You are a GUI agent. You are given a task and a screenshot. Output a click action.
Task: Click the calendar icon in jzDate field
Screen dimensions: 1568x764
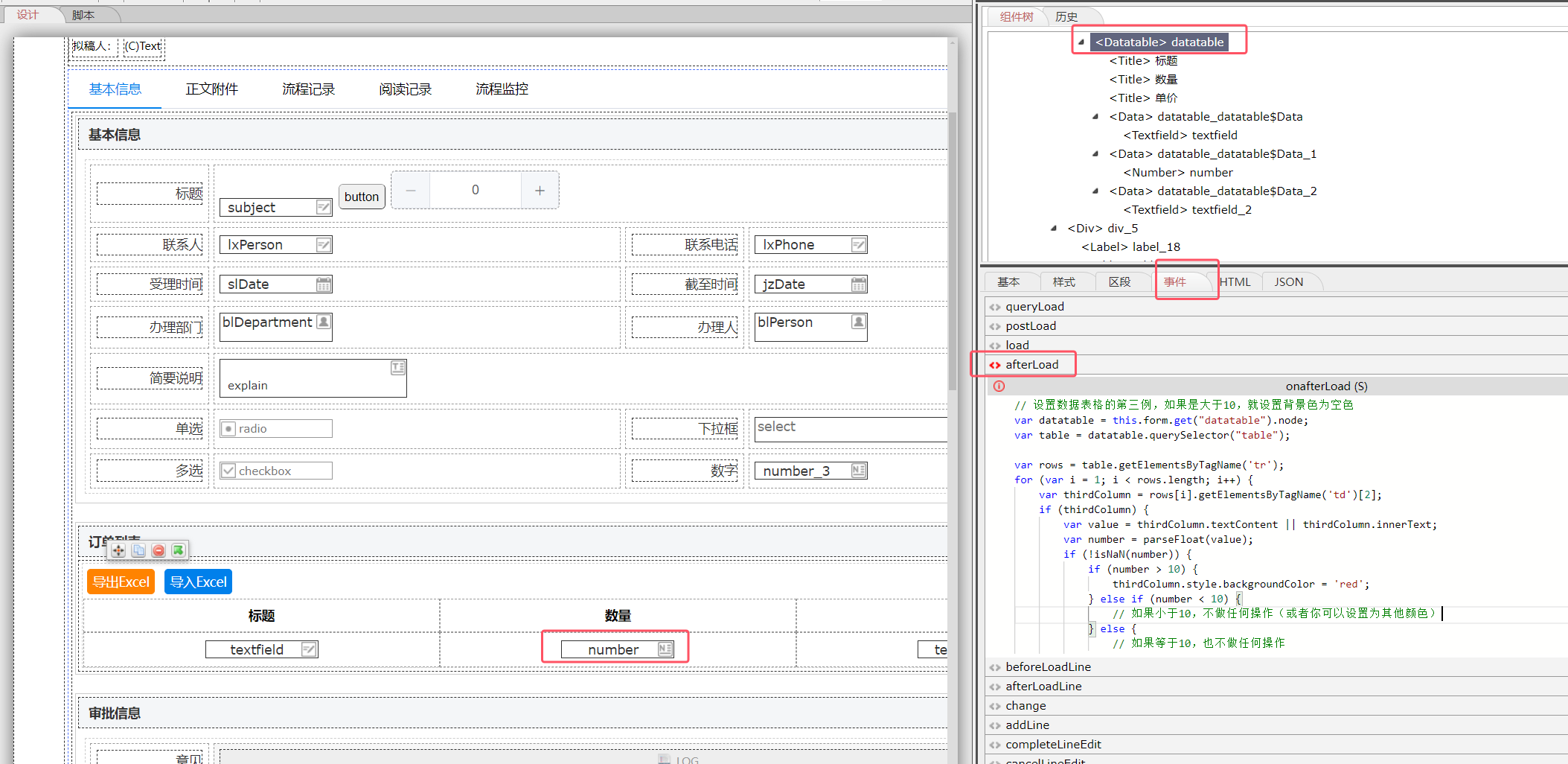858,284
